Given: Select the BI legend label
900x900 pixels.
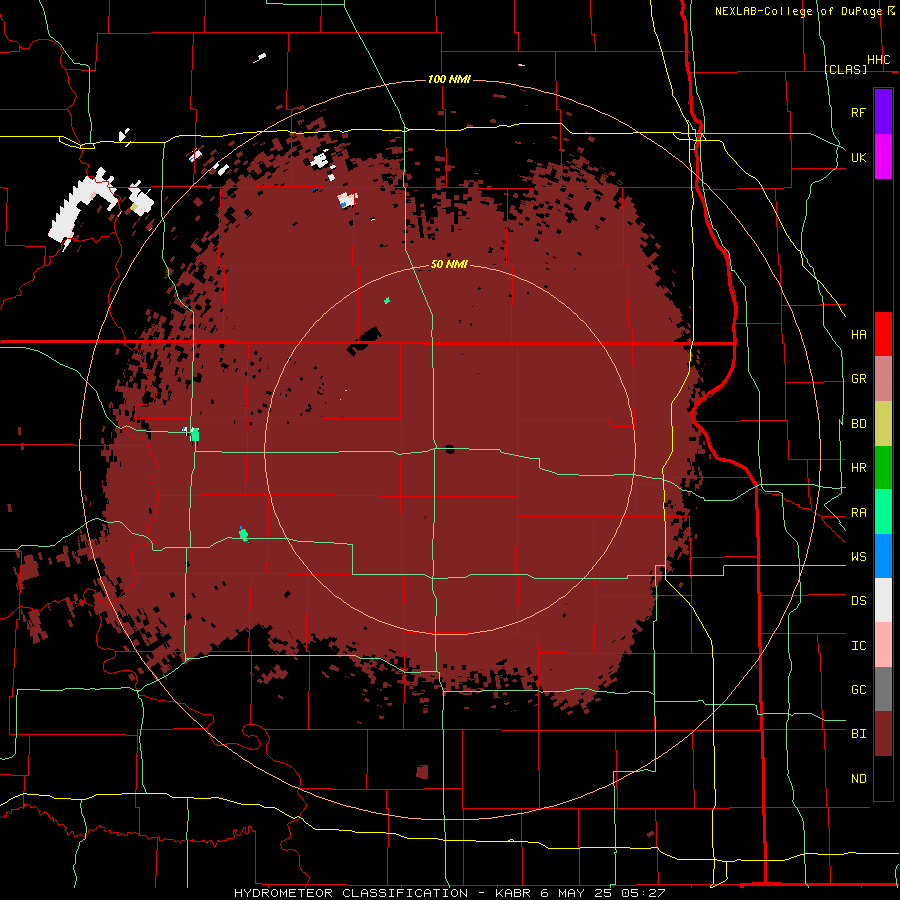Looking at the screenshot, I should [x=858, y=734].
